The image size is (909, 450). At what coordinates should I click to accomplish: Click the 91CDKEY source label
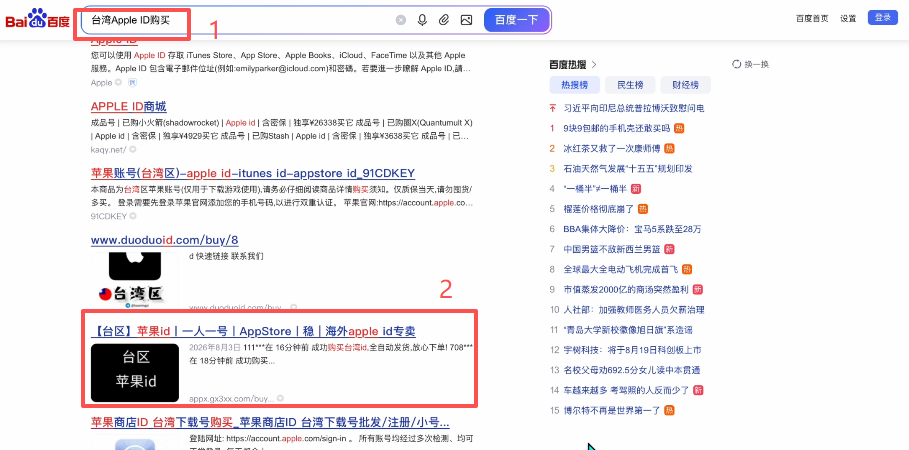point(109,216)
